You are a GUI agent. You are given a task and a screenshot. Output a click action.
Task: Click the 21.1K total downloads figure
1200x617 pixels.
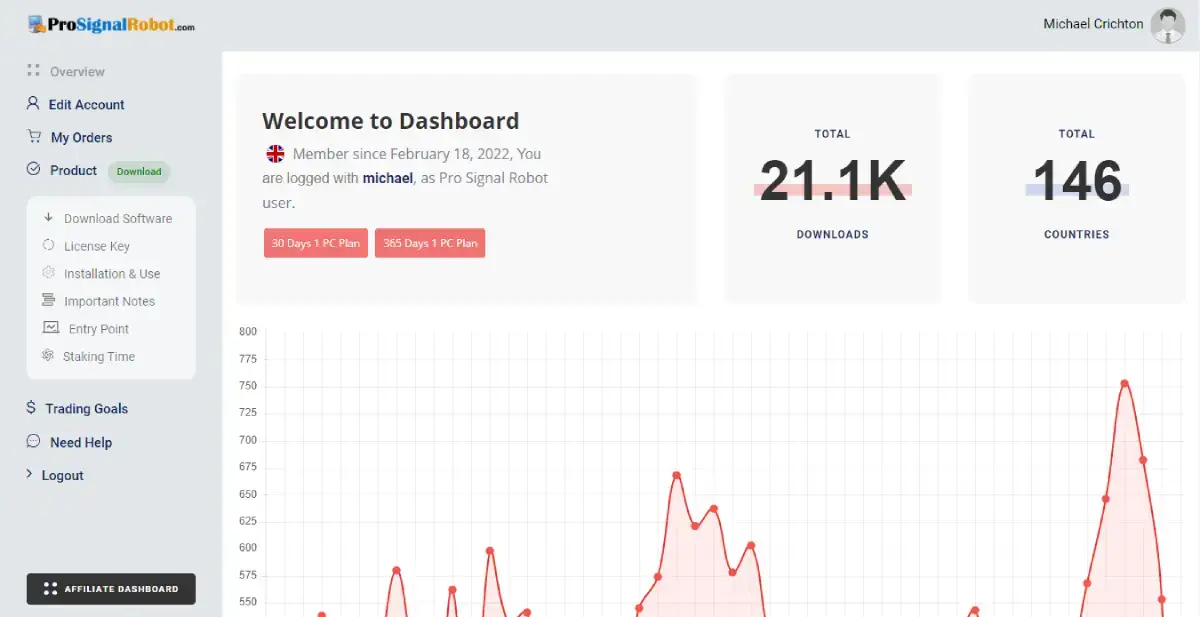point(833,181)
